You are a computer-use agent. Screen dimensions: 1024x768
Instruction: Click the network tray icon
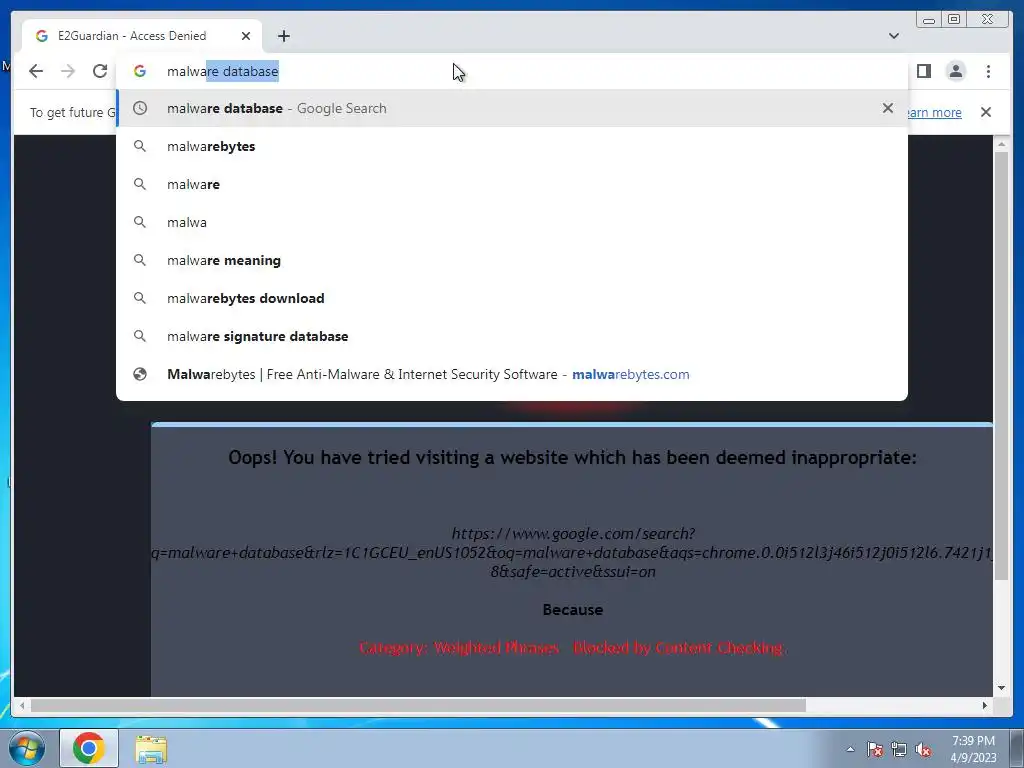click(x=899, y=749)
